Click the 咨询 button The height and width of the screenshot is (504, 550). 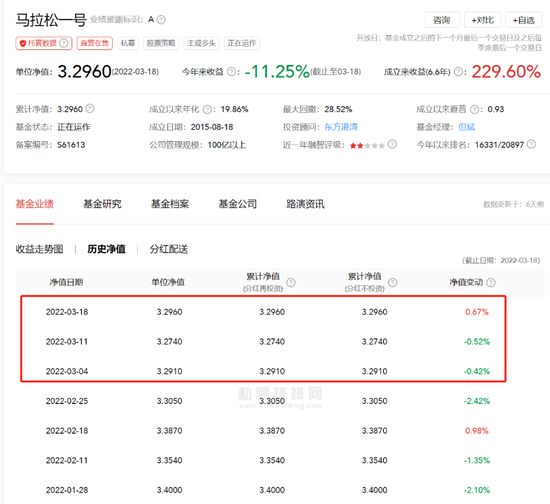pyautogui.click(x=442, y=20)
